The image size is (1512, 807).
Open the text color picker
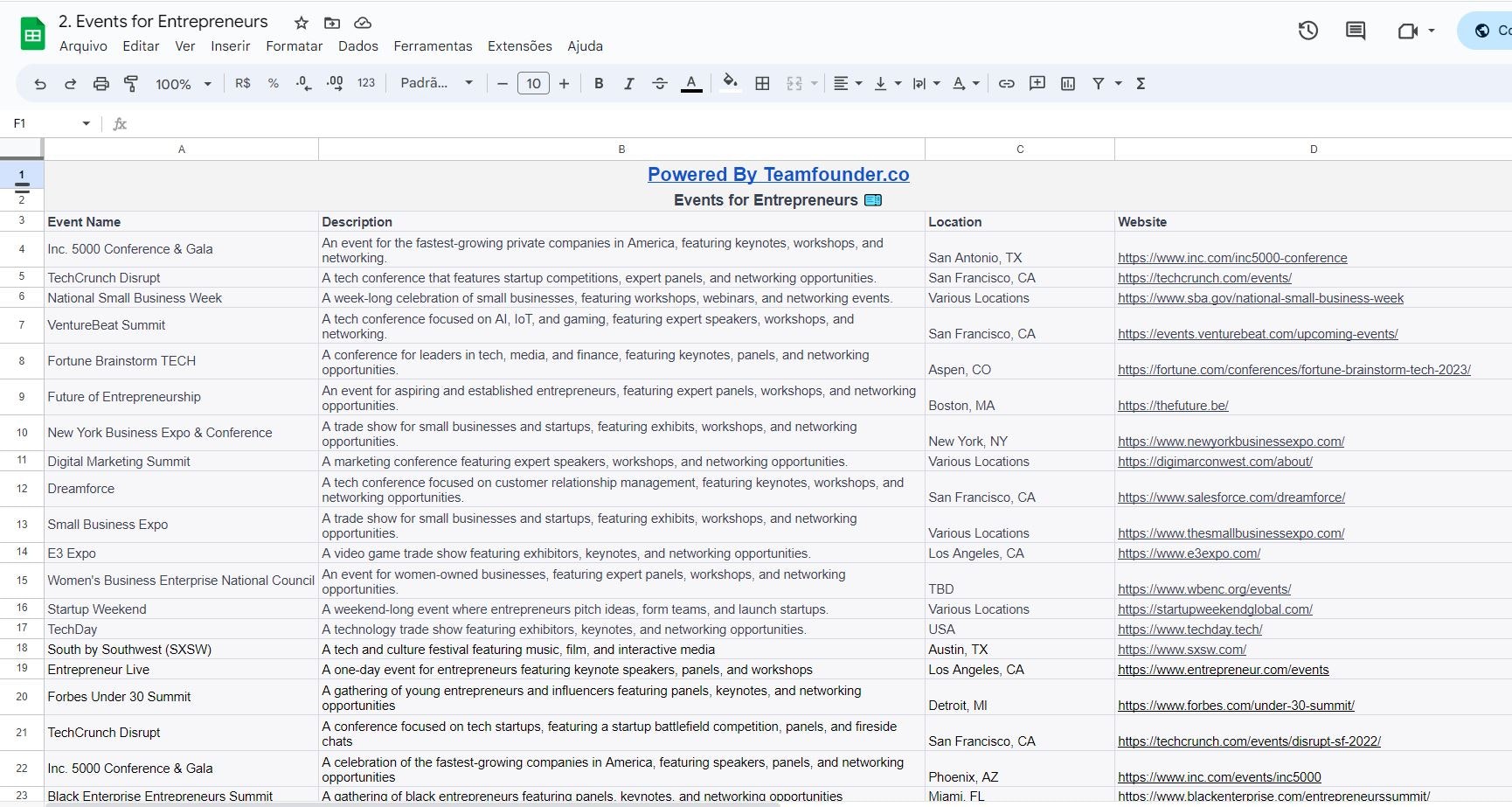pos(691,84)
